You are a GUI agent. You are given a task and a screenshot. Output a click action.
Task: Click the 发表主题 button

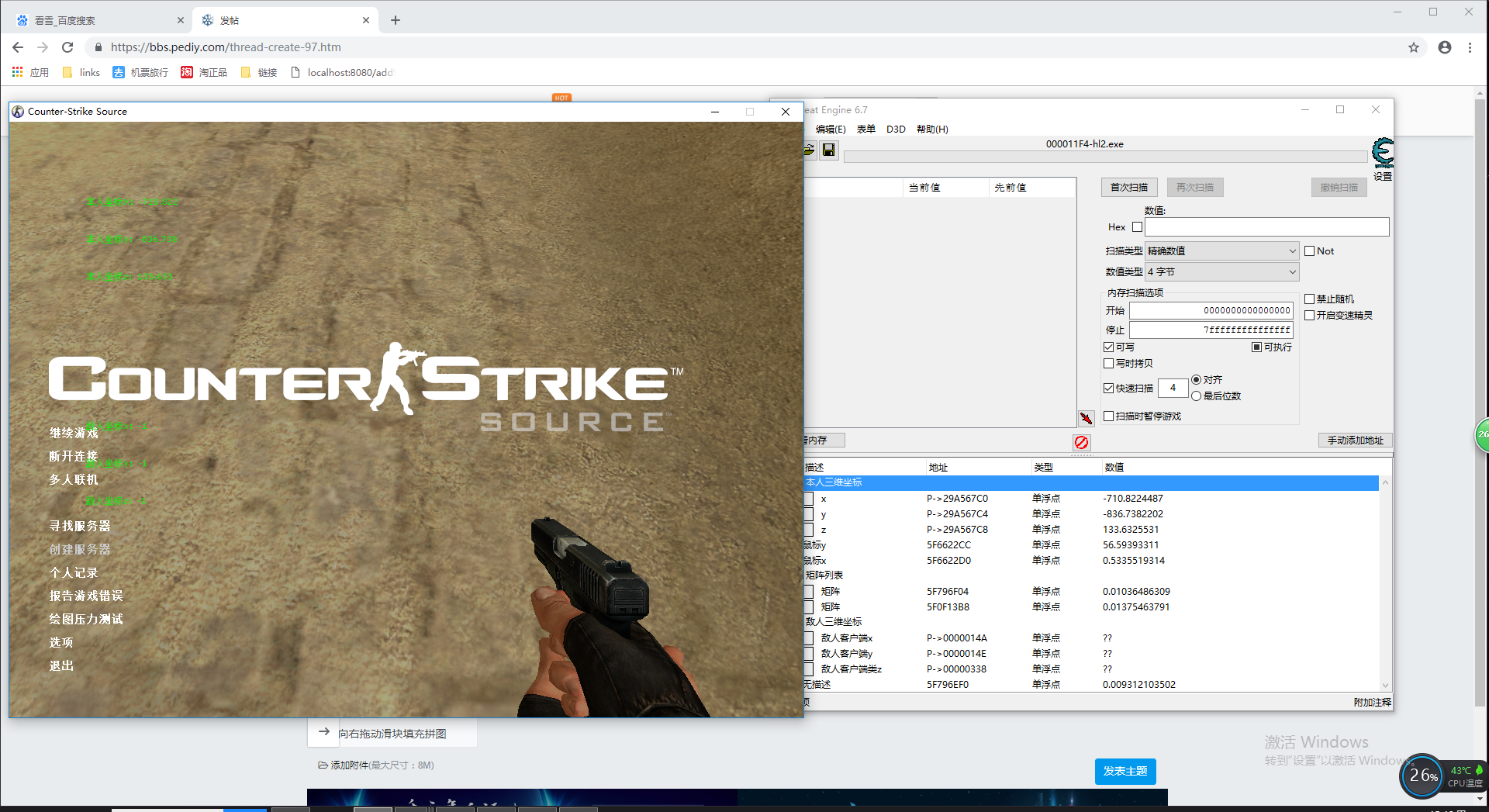coord(1125,772)
